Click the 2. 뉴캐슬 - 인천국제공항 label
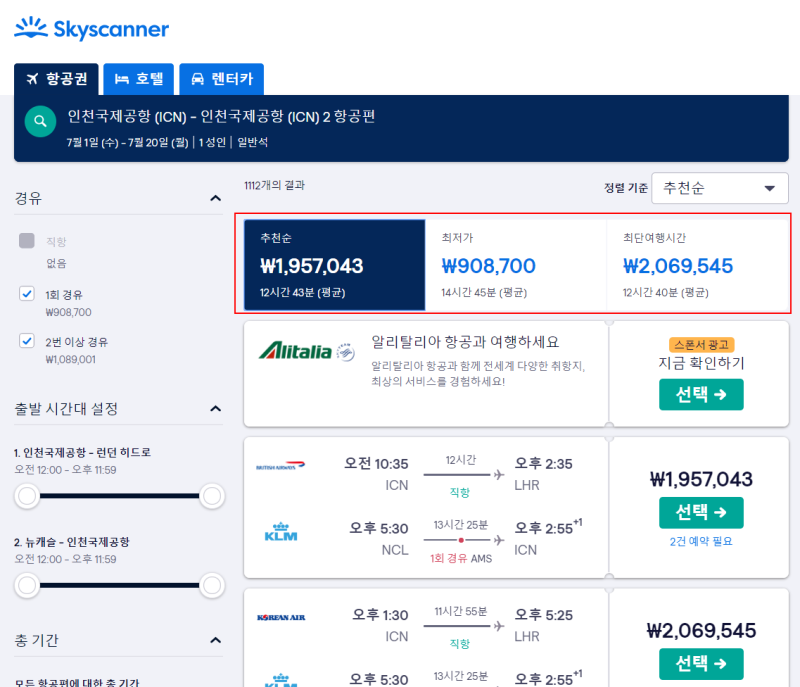 tap(71, 542)
